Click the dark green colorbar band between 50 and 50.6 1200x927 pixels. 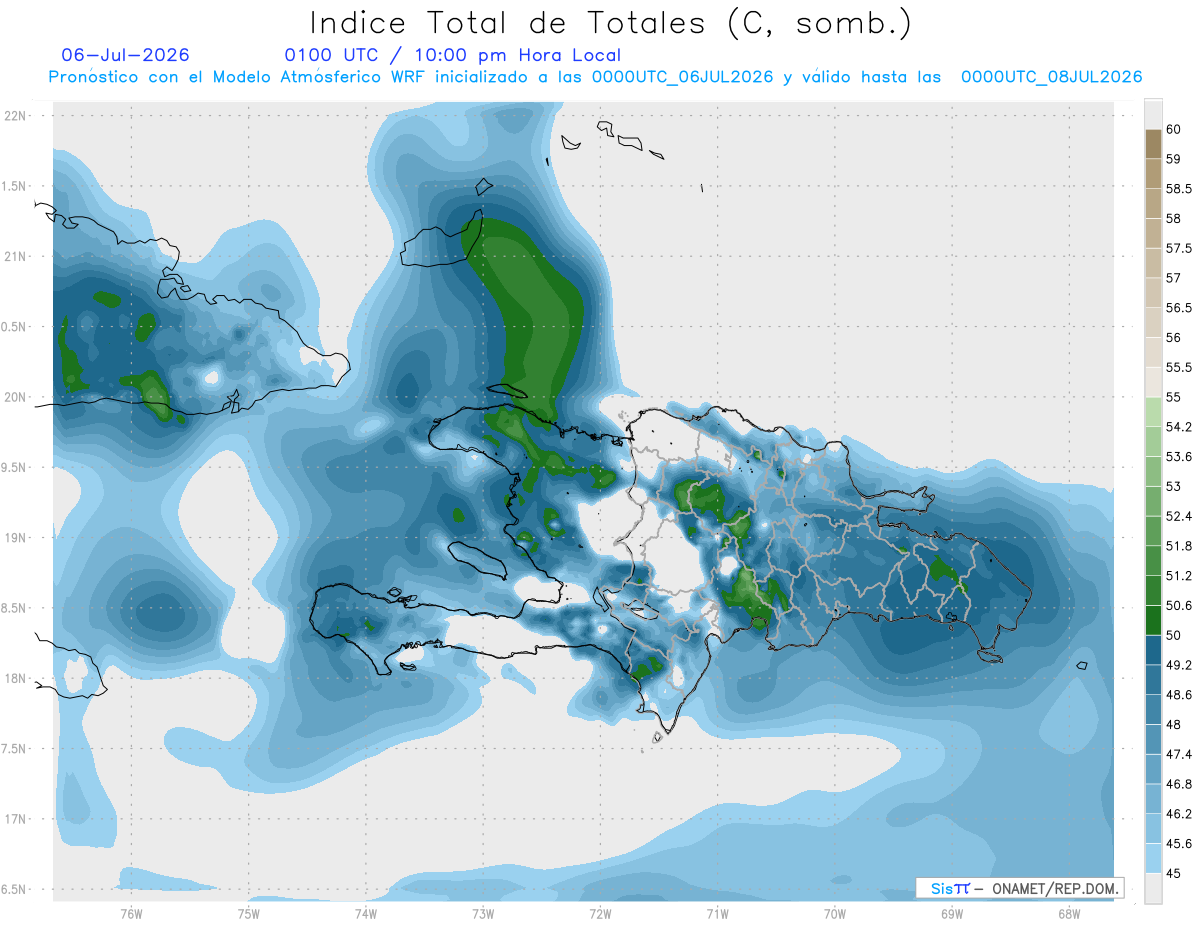(1153, 621)
